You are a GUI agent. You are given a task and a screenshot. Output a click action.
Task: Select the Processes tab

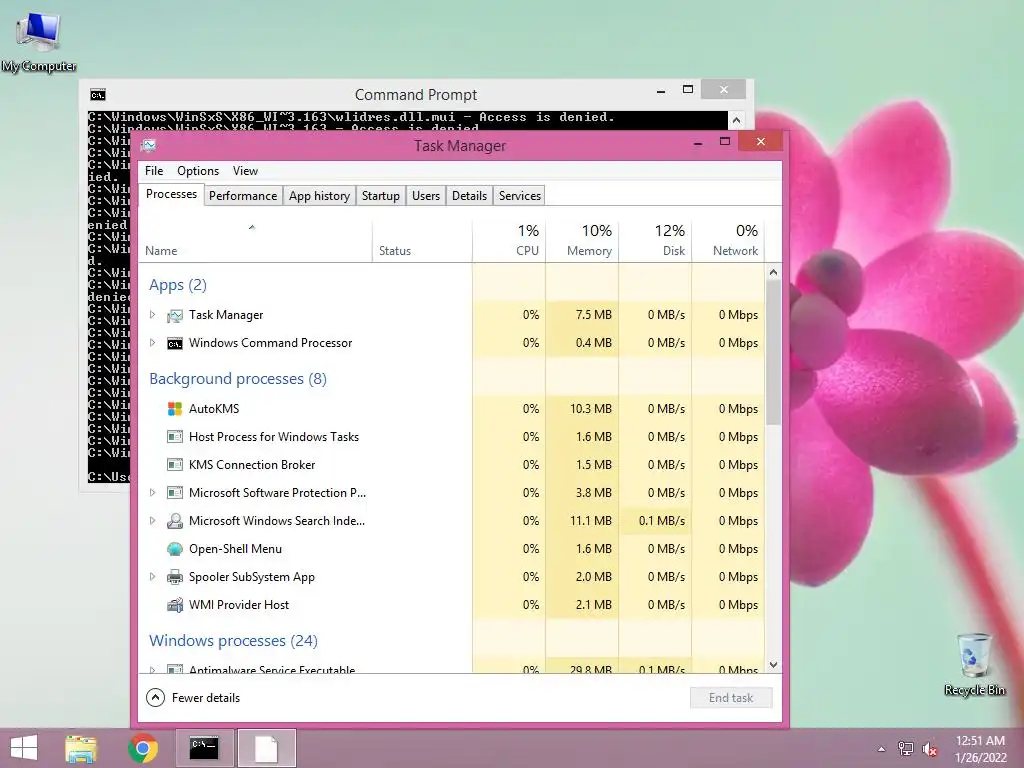point(171,195)
